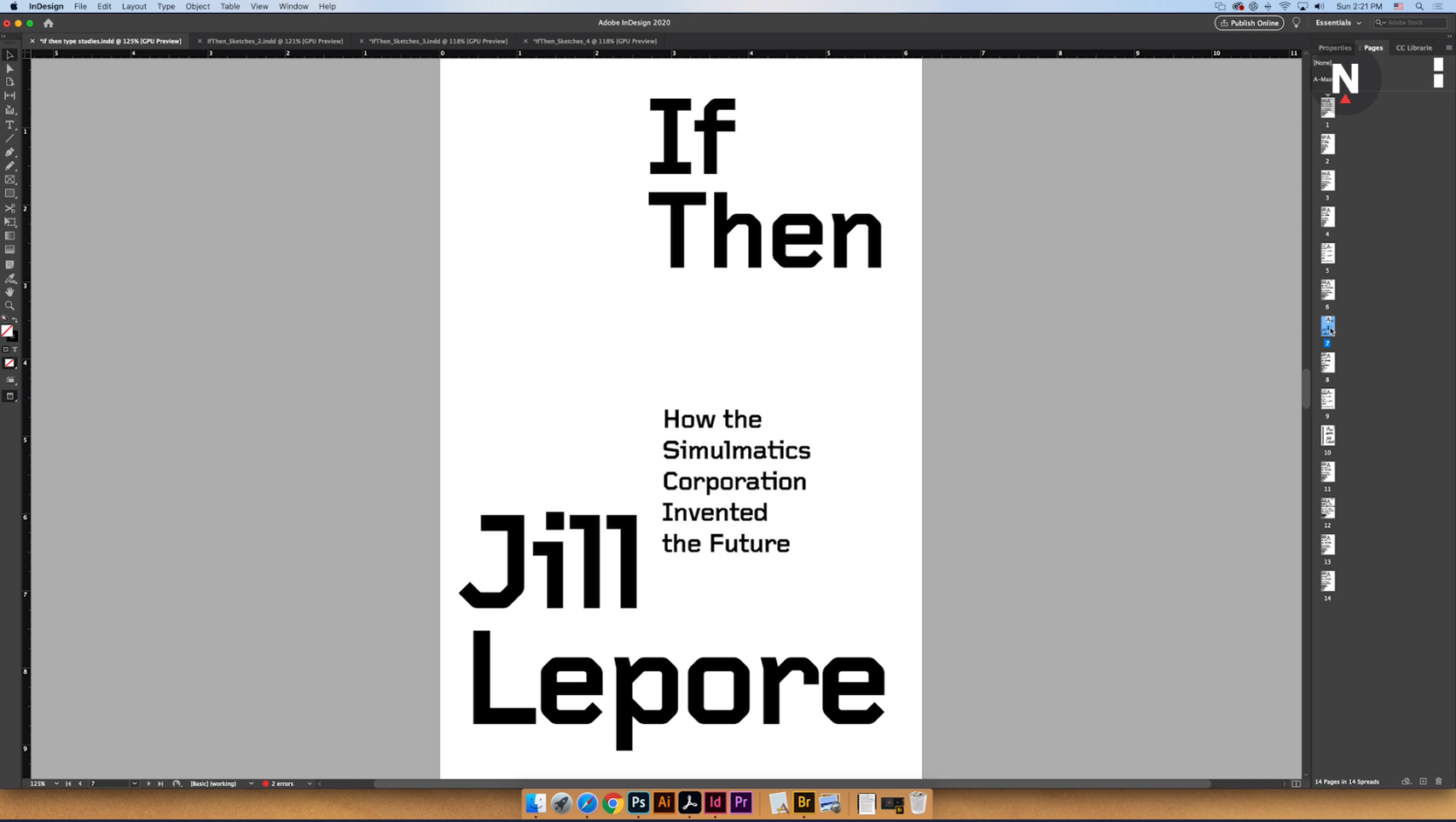Open Photoshop from the Dock
The height and width of the screenshot is (822, 1456).
pyautogui.click(x=638, y=802)
